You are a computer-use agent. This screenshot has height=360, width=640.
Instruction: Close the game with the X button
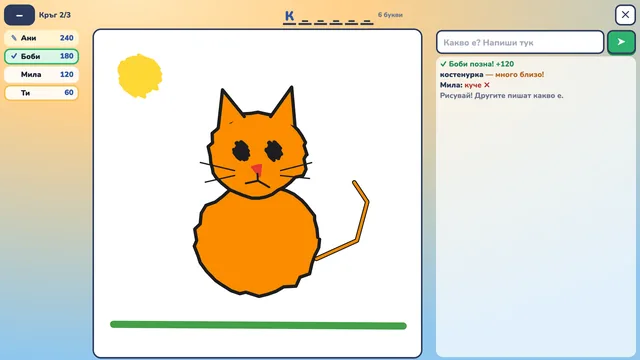pyautogui.click(x=625, y=15)
